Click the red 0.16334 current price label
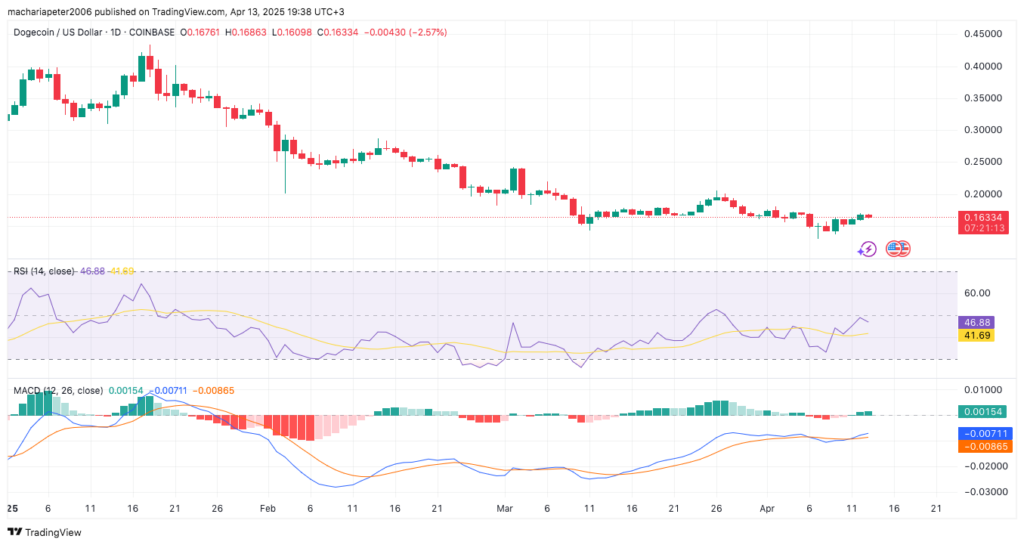The image size is (1024, 545). coord(982,217)
